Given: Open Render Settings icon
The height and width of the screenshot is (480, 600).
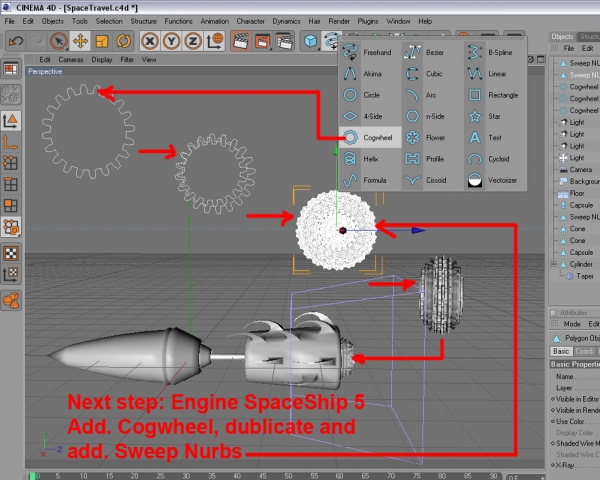Looking at the screenshot, I should click(x=284, y=41).
